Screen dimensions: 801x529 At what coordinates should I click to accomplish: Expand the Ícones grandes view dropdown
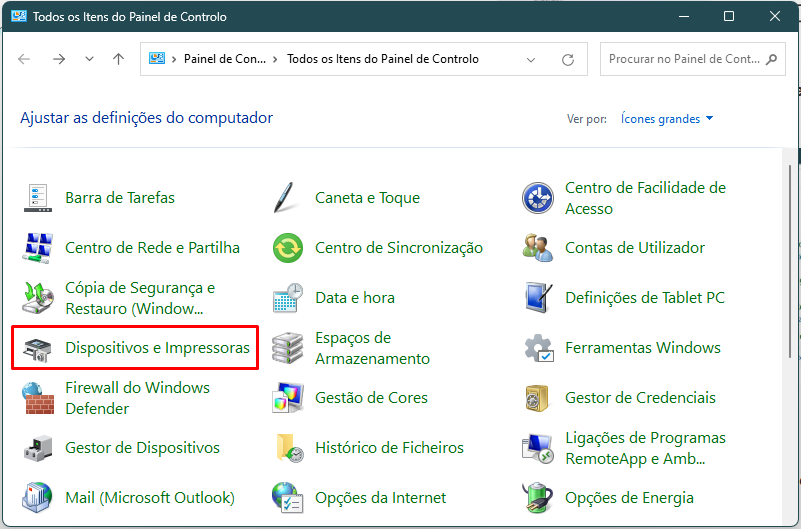(x=666, y=119)
